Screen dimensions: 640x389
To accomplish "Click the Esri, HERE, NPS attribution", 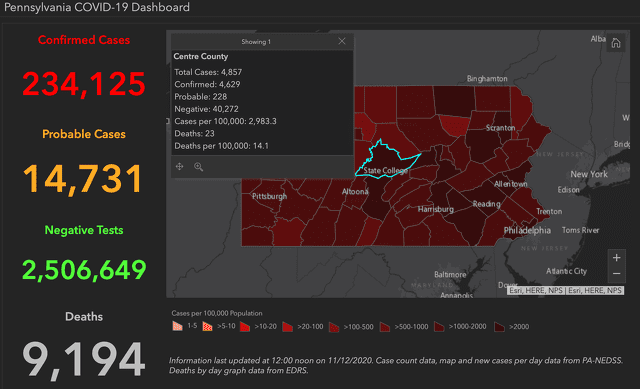I will coord(566,290).
